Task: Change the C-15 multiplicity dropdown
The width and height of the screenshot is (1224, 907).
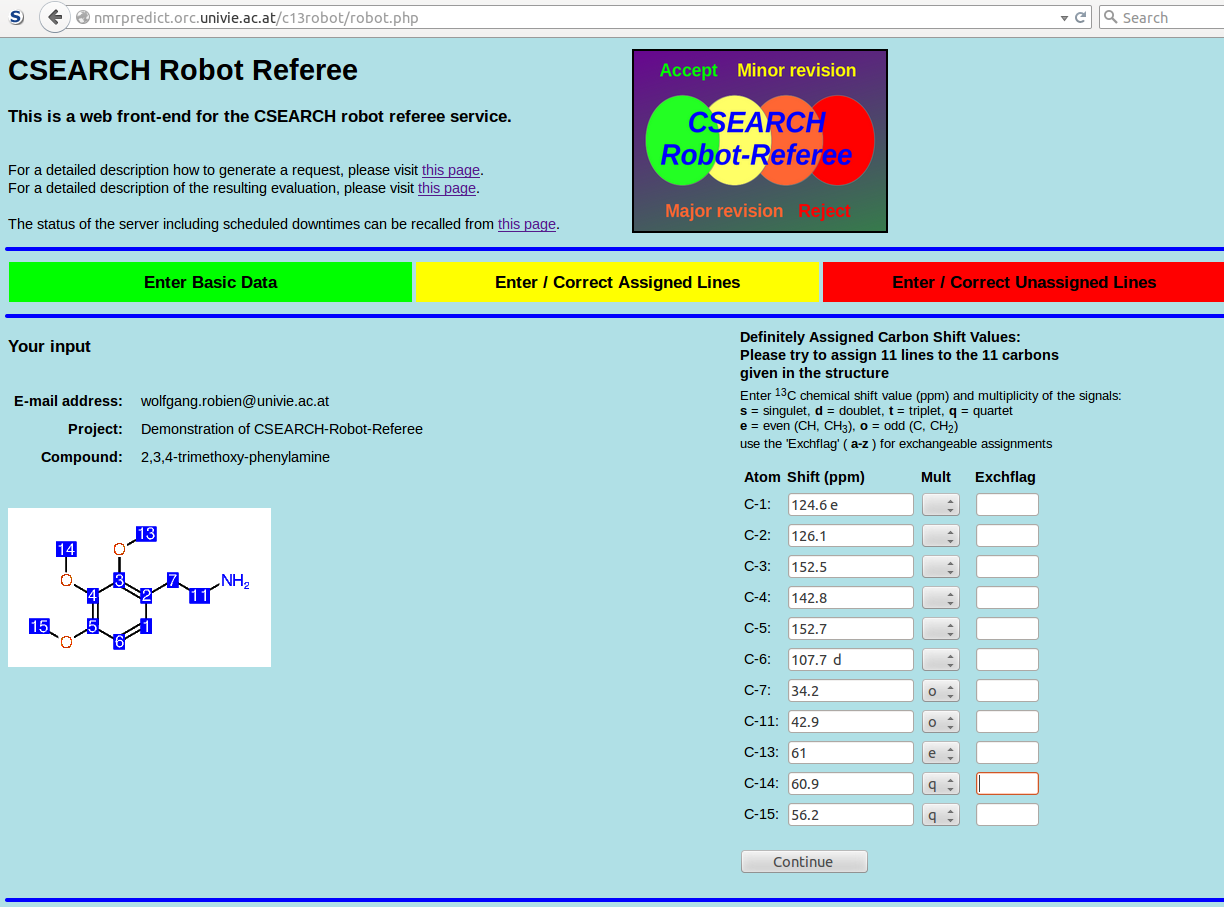Action: coord(940,815)
